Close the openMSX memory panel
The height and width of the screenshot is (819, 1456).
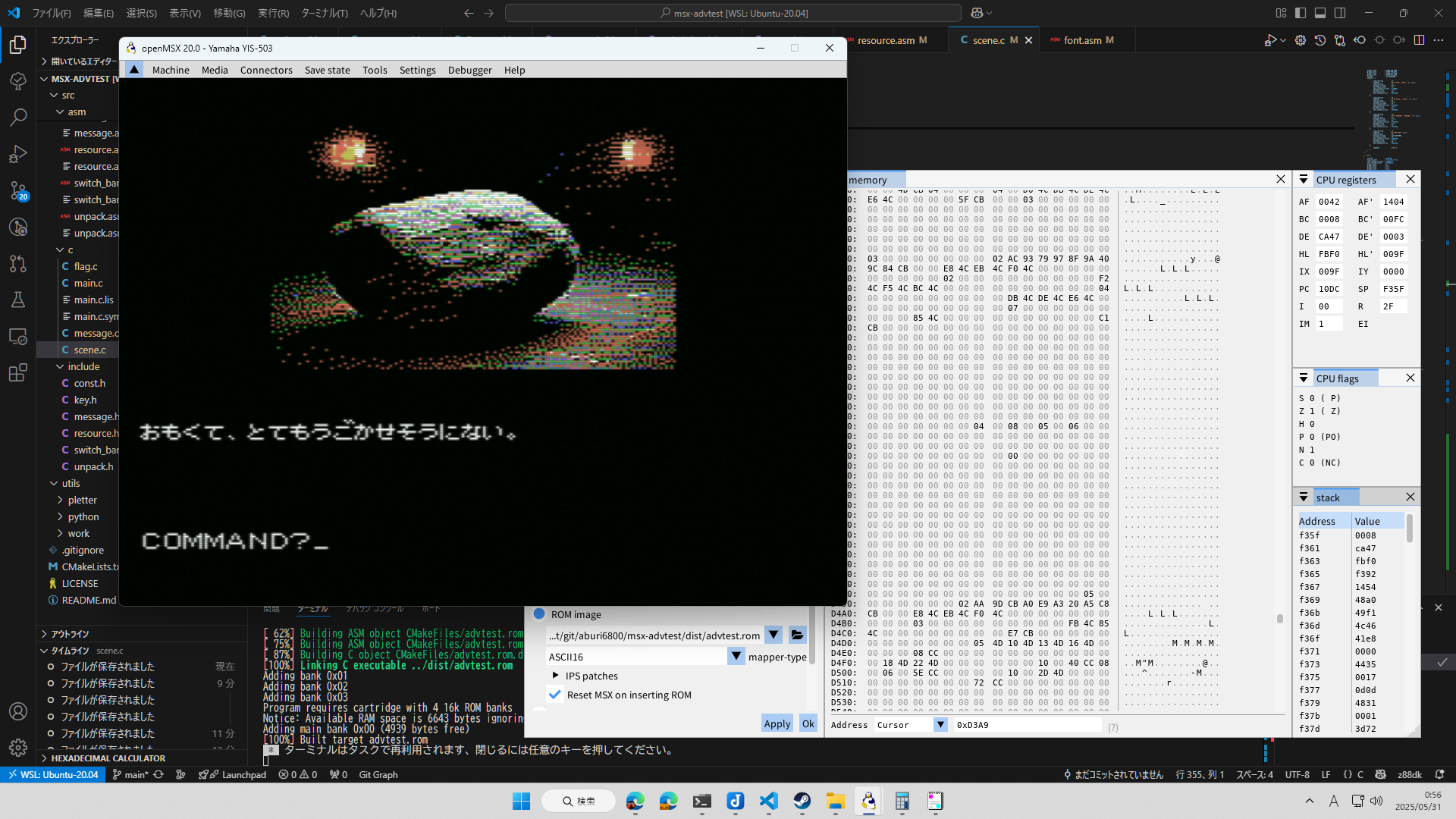[1281, 179]
